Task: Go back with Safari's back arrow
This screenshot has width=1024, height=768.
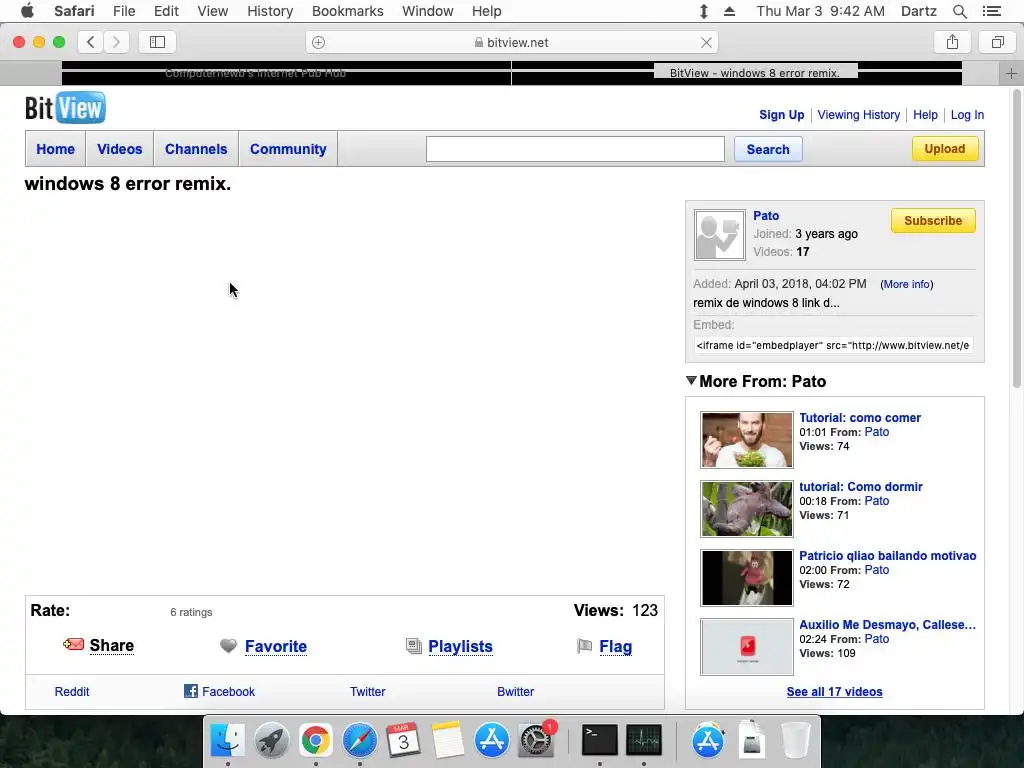Action: pos(91,42)
